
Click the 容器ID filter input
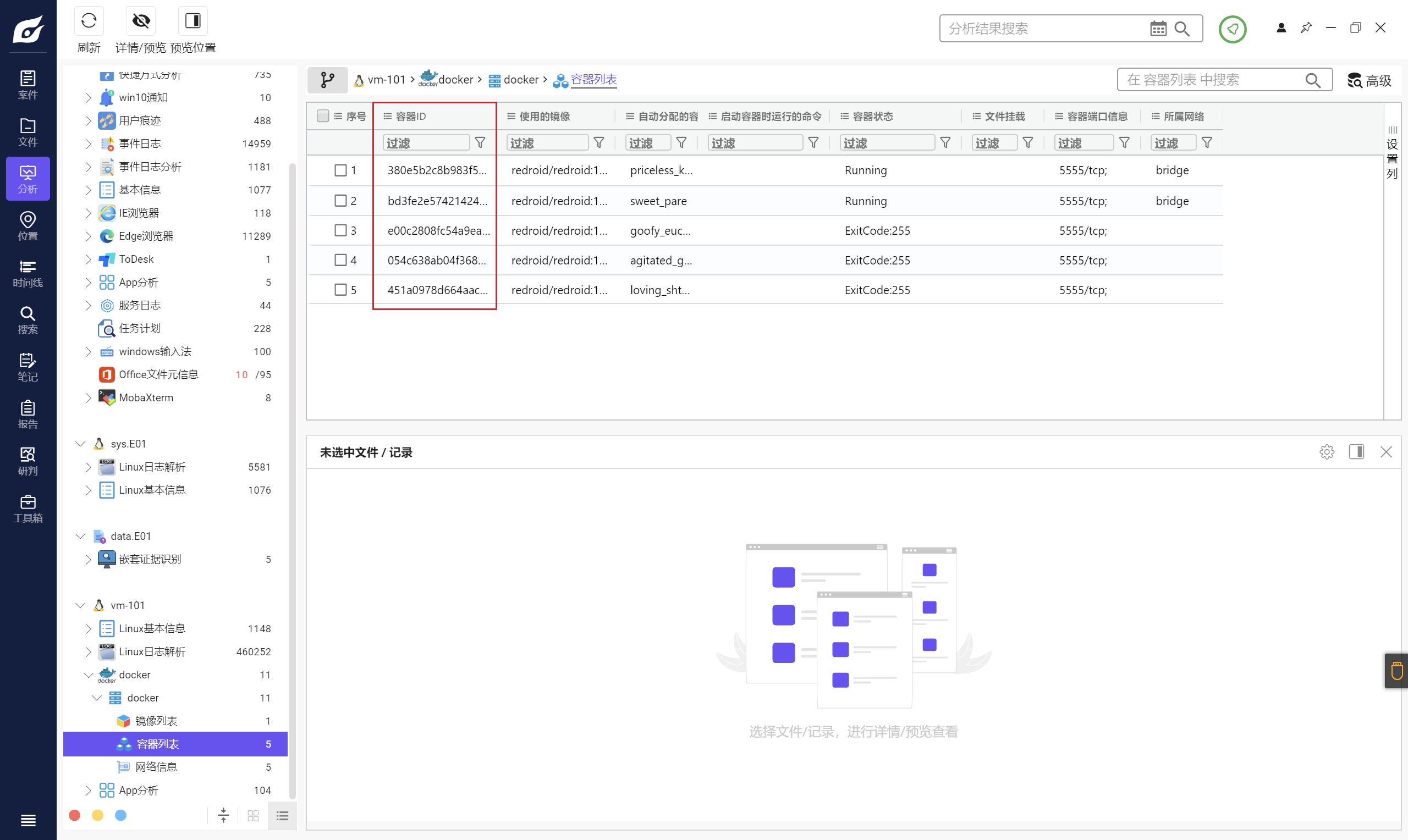(x=426, y=142)
